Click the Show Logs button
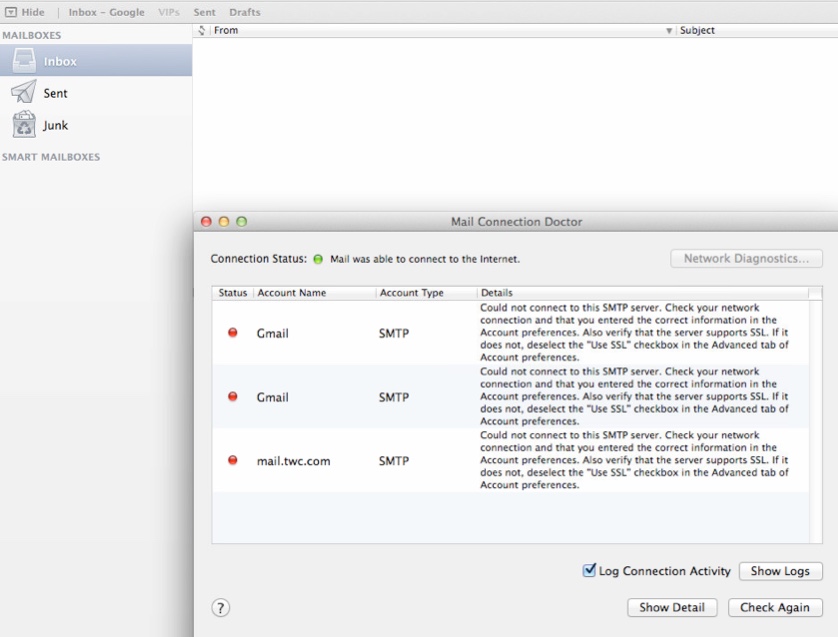This screenshot has width=838, height=637. point(780,571)
